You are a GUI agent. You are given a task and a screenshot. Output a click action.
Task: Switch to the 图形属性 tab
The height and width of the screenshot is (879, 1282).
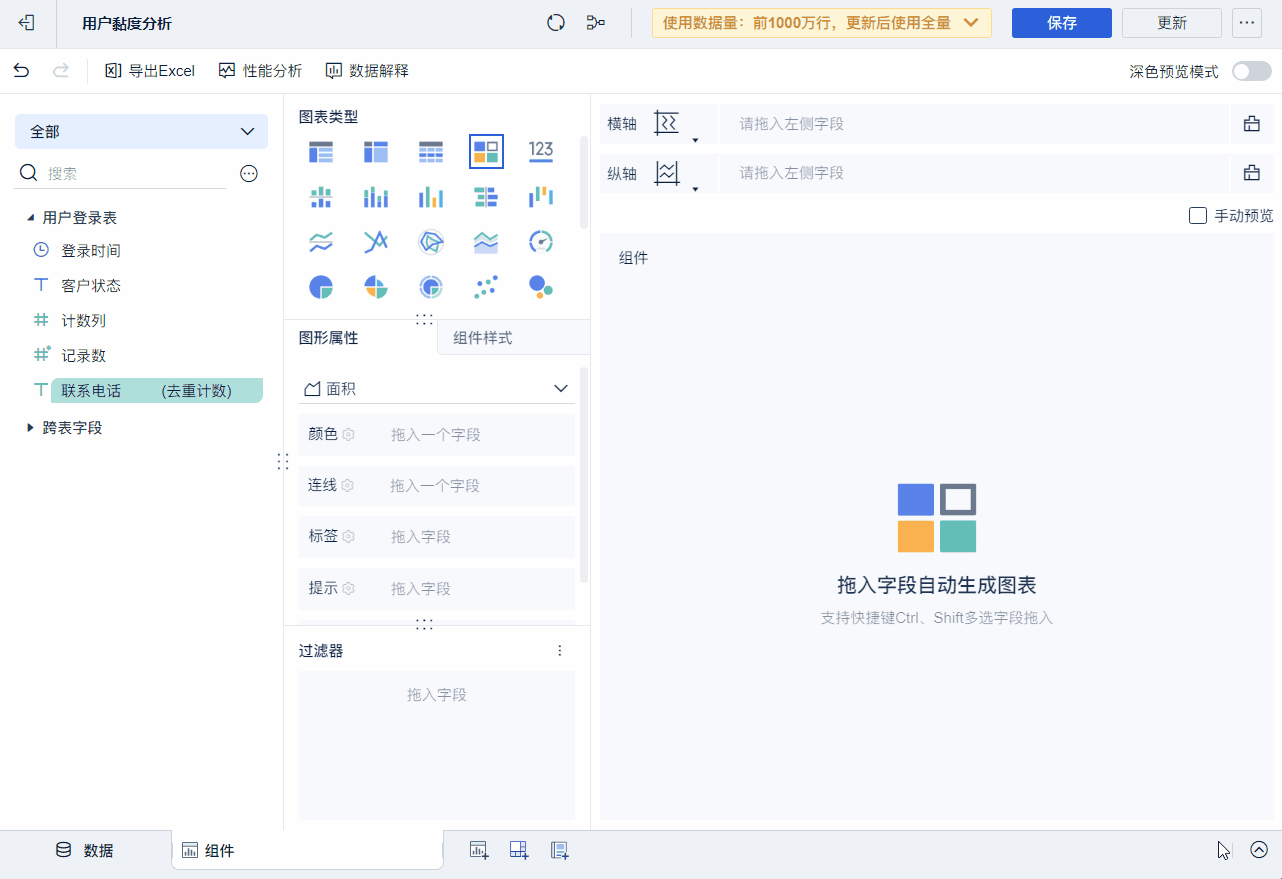(x=329, y=338)
